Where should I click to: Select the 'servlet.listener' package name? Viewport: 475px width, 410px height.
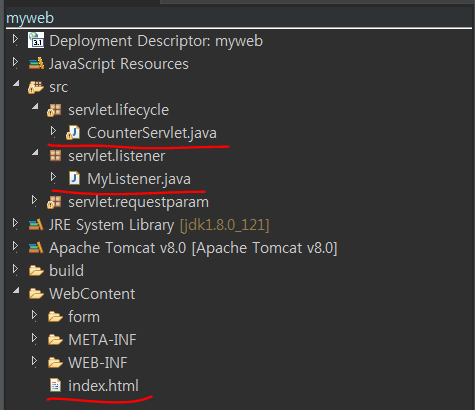point(117,156)
